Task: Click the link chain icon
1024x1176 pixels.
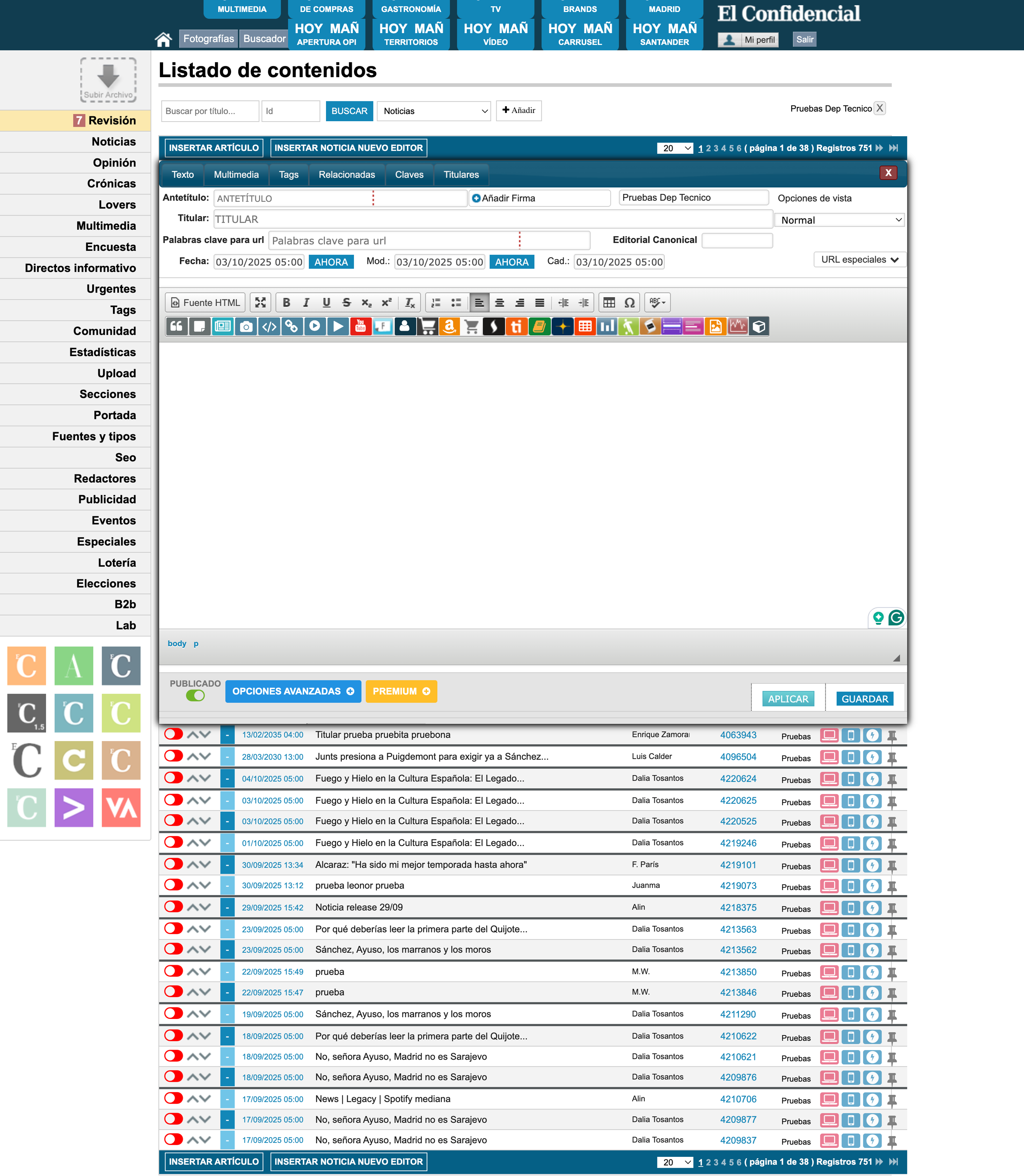Action: tap(291, 326)
